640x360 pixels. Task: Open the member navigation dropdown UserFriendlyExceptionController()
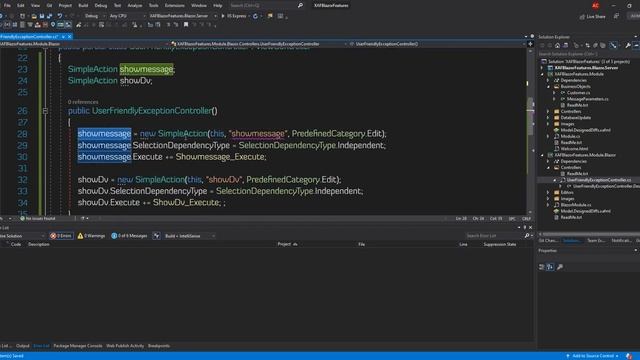[437, 44]
